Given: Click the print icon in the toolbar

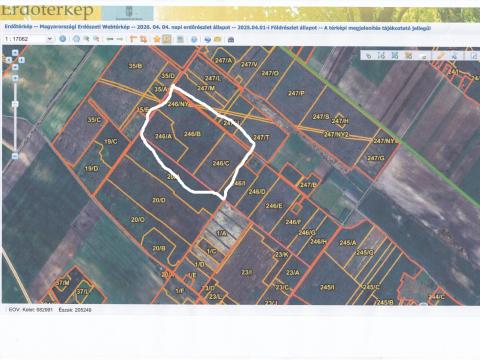Looking at the screenshot, I should [x=231, y=40].
